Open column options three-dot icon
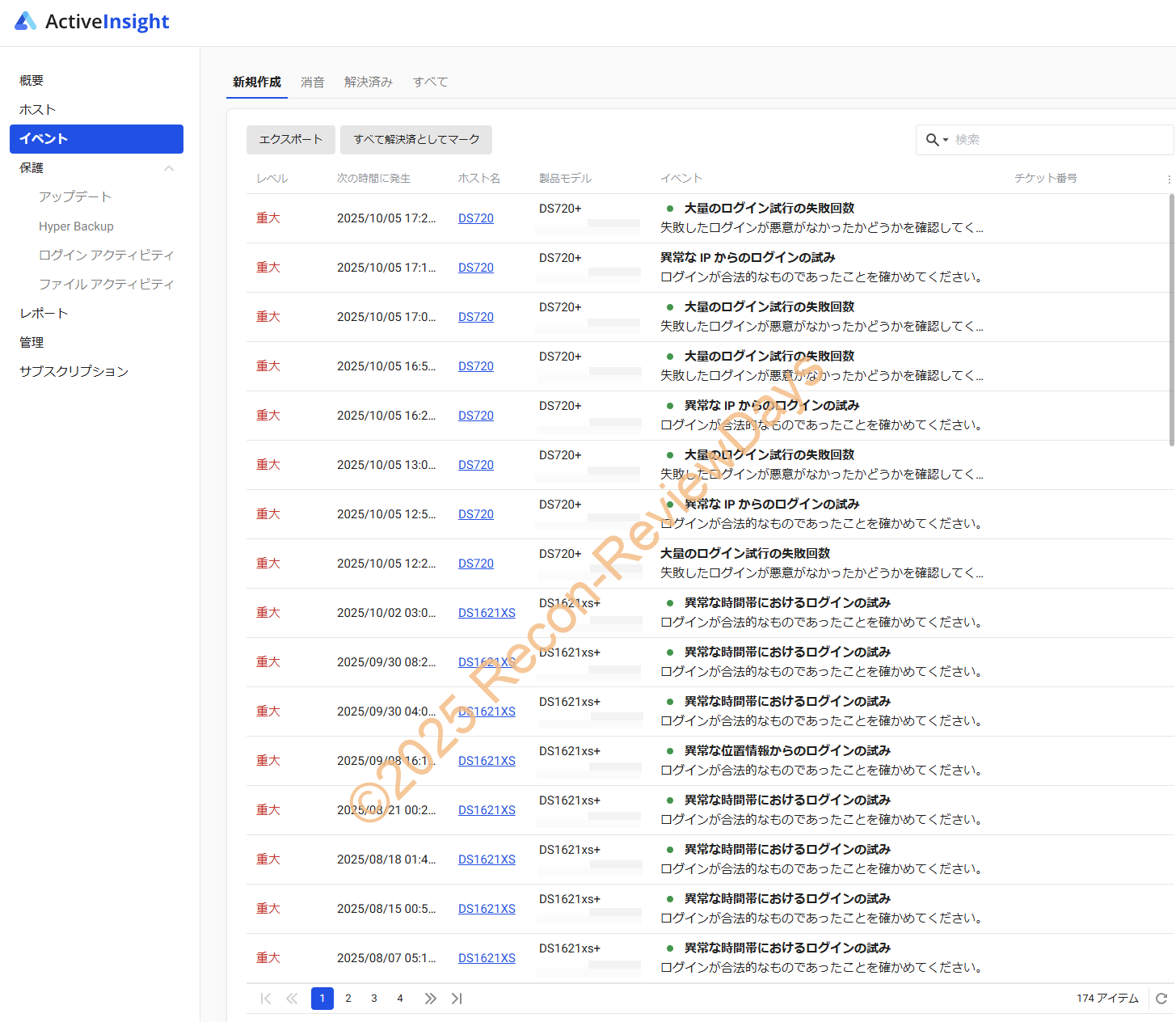1176x1022 pixels. tap(1169, 179)
